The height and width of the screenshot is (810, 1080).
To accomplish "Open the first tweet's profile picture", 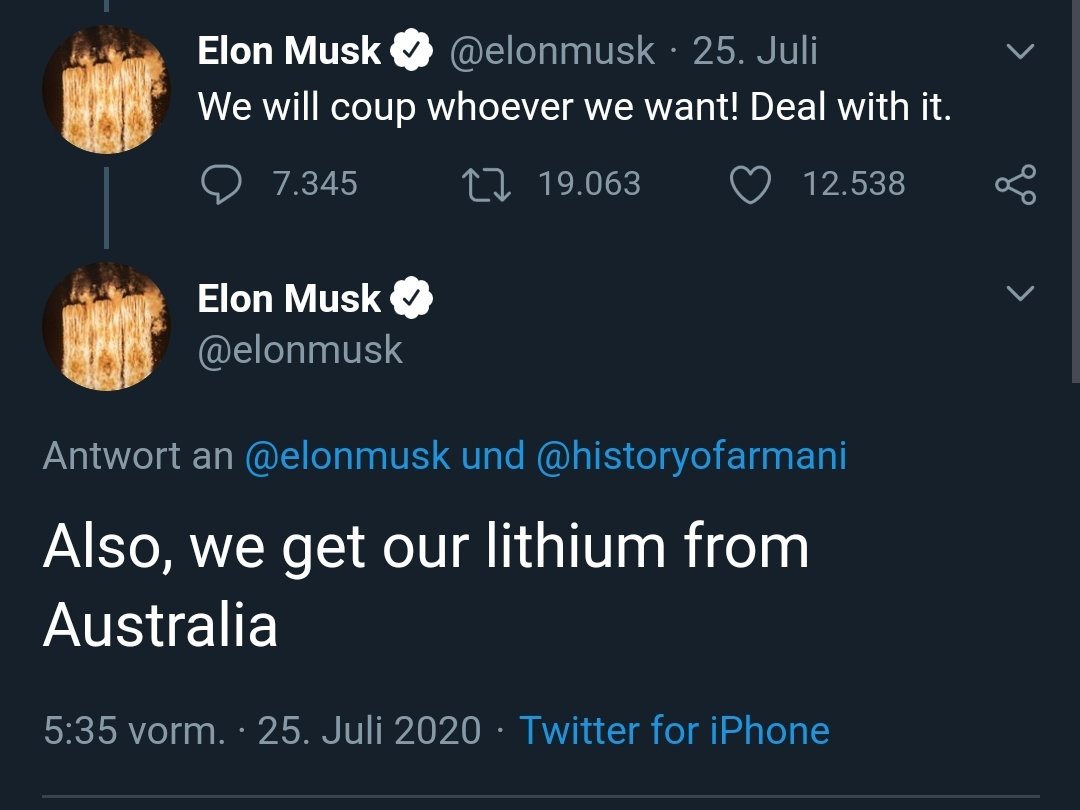I will 106,90.
